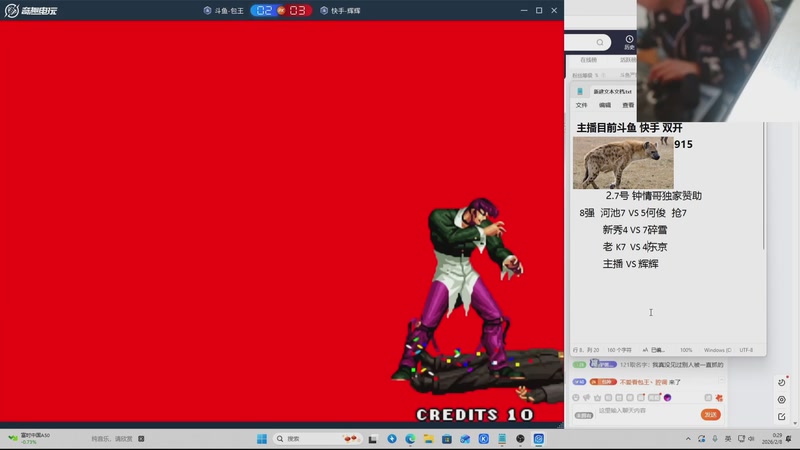Screen dimensions: 800x450
Task: Click the blue 02 score counter
Action: 264,11
